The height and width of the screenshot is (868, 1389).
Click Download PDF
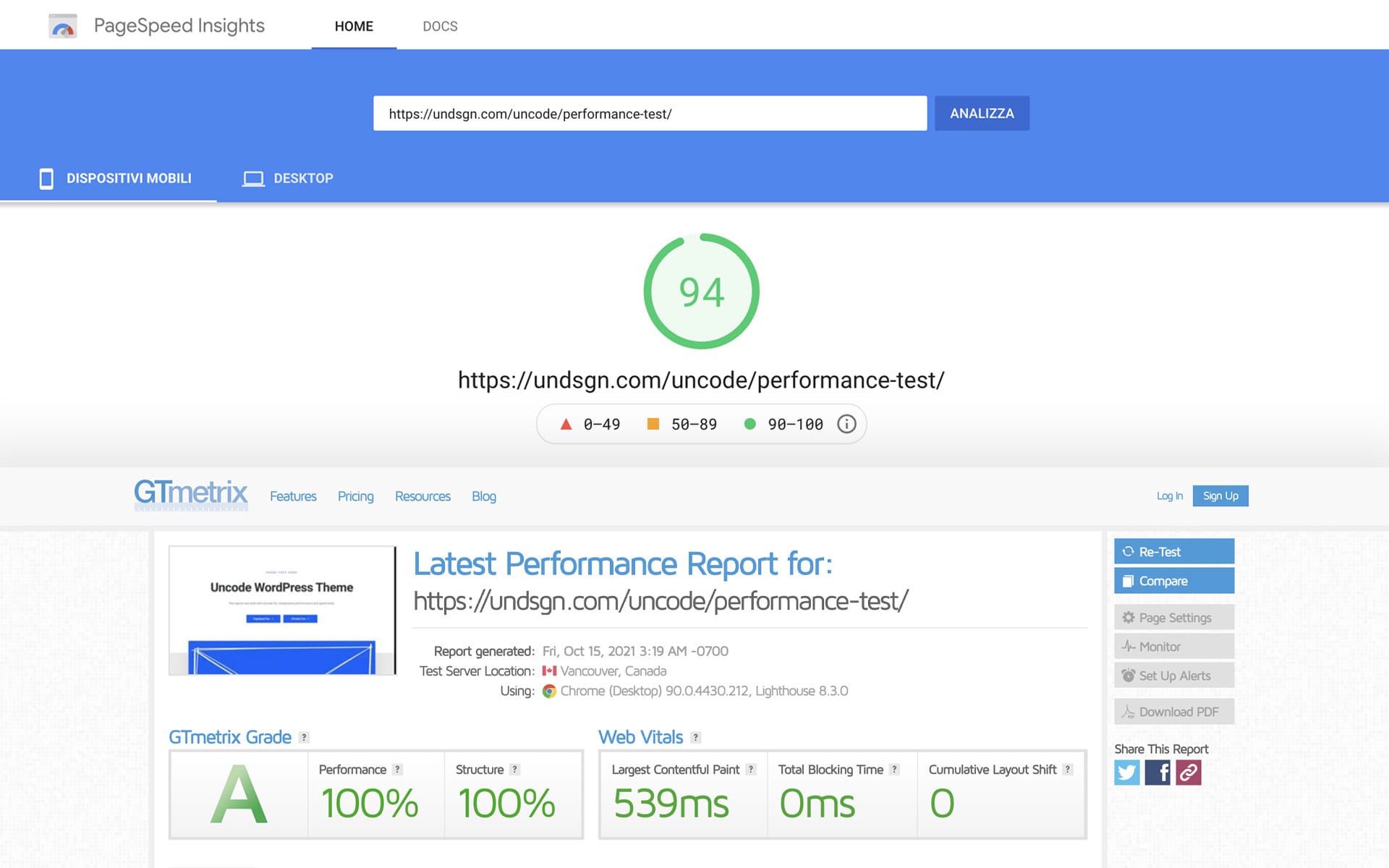pyautogui.click(x=1174, y=712)
